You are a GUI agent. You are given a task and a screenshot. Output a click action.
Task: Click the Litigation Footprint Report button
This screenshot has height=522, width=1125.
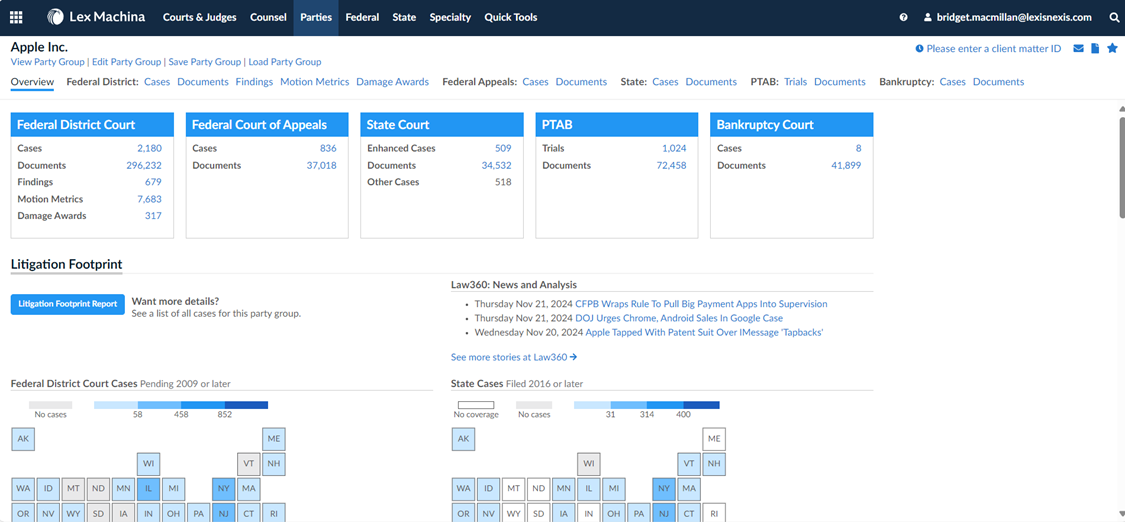click(x=67, y=304)
